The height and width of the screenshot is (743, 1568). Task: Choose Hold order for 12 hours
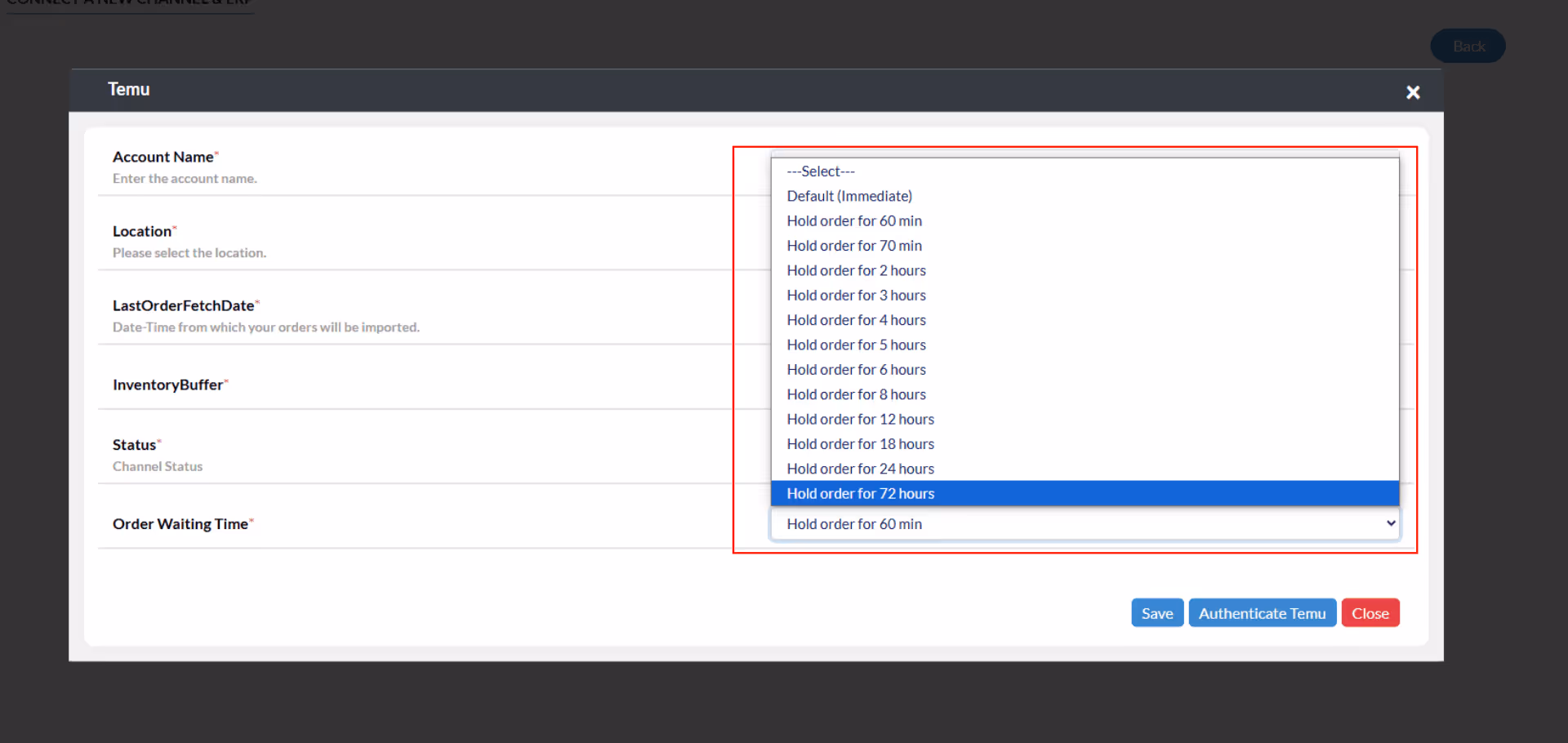tap(1085, 419)
